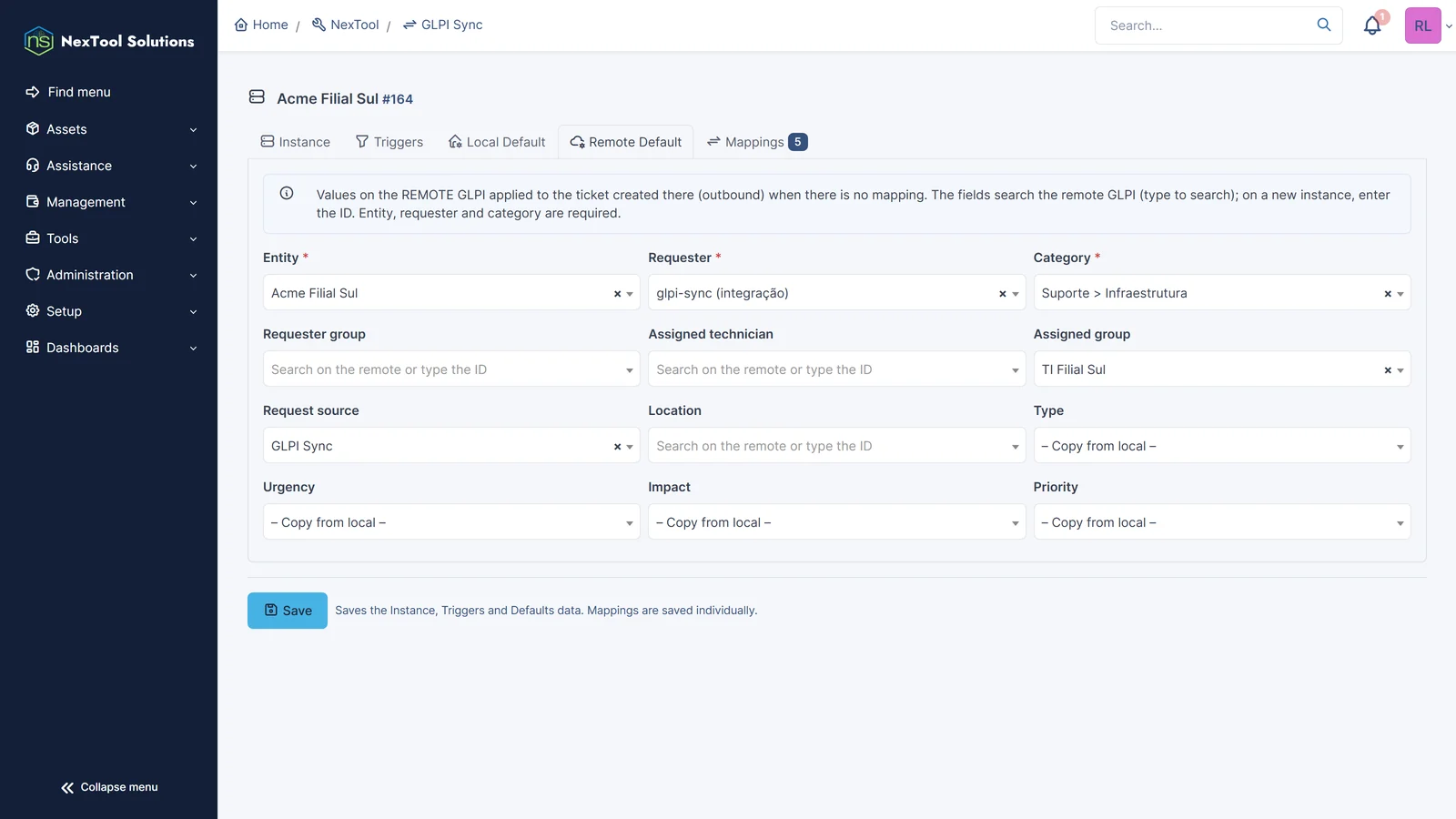Open the Entity dropdown showing Acme Filial Sul

click(451, 293)
